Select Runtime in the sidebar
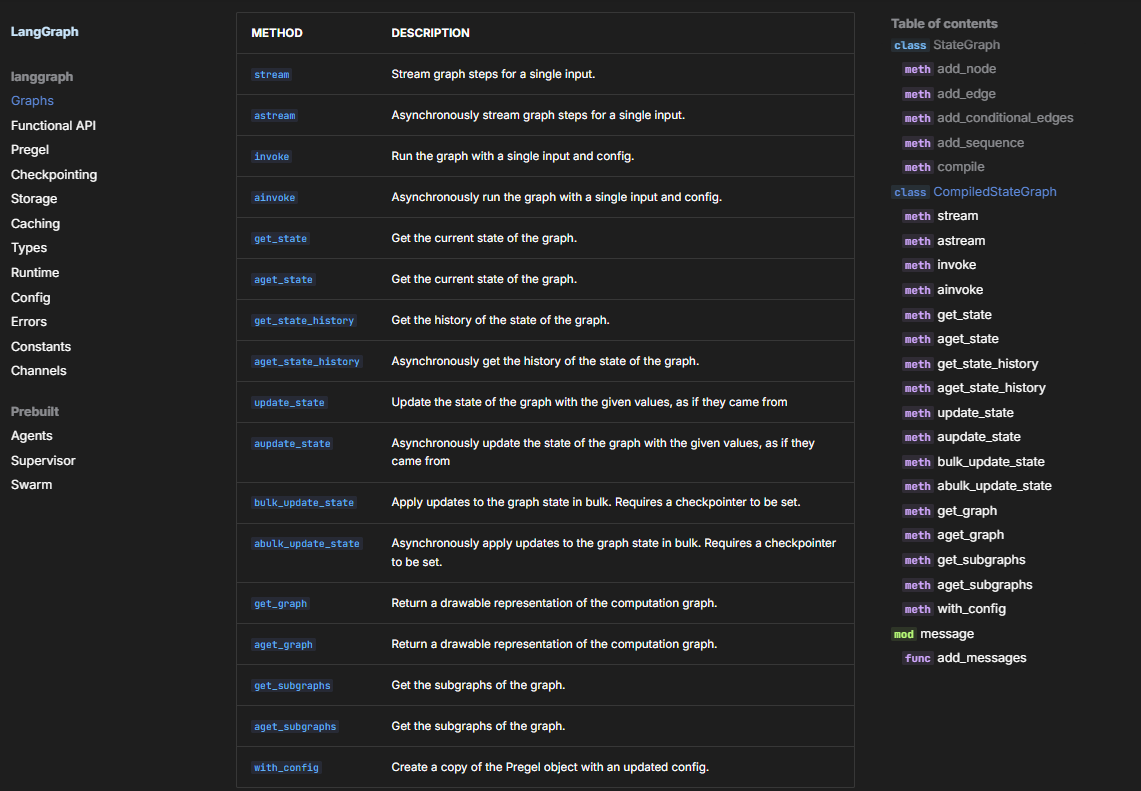 click(35, 273)
